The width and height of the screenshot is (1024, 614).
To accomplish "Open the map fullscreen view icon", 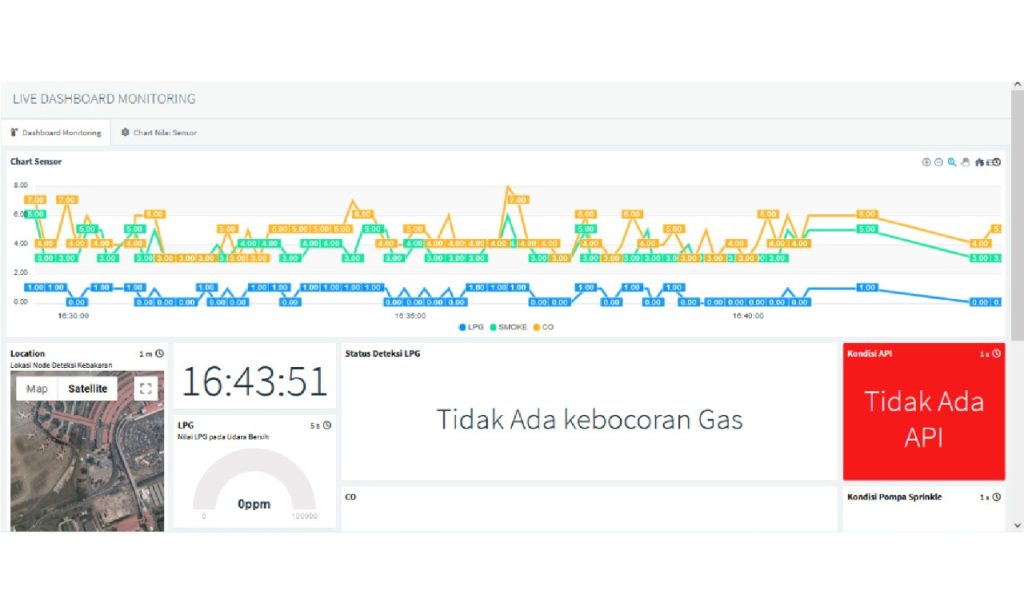I will [146, 389].
